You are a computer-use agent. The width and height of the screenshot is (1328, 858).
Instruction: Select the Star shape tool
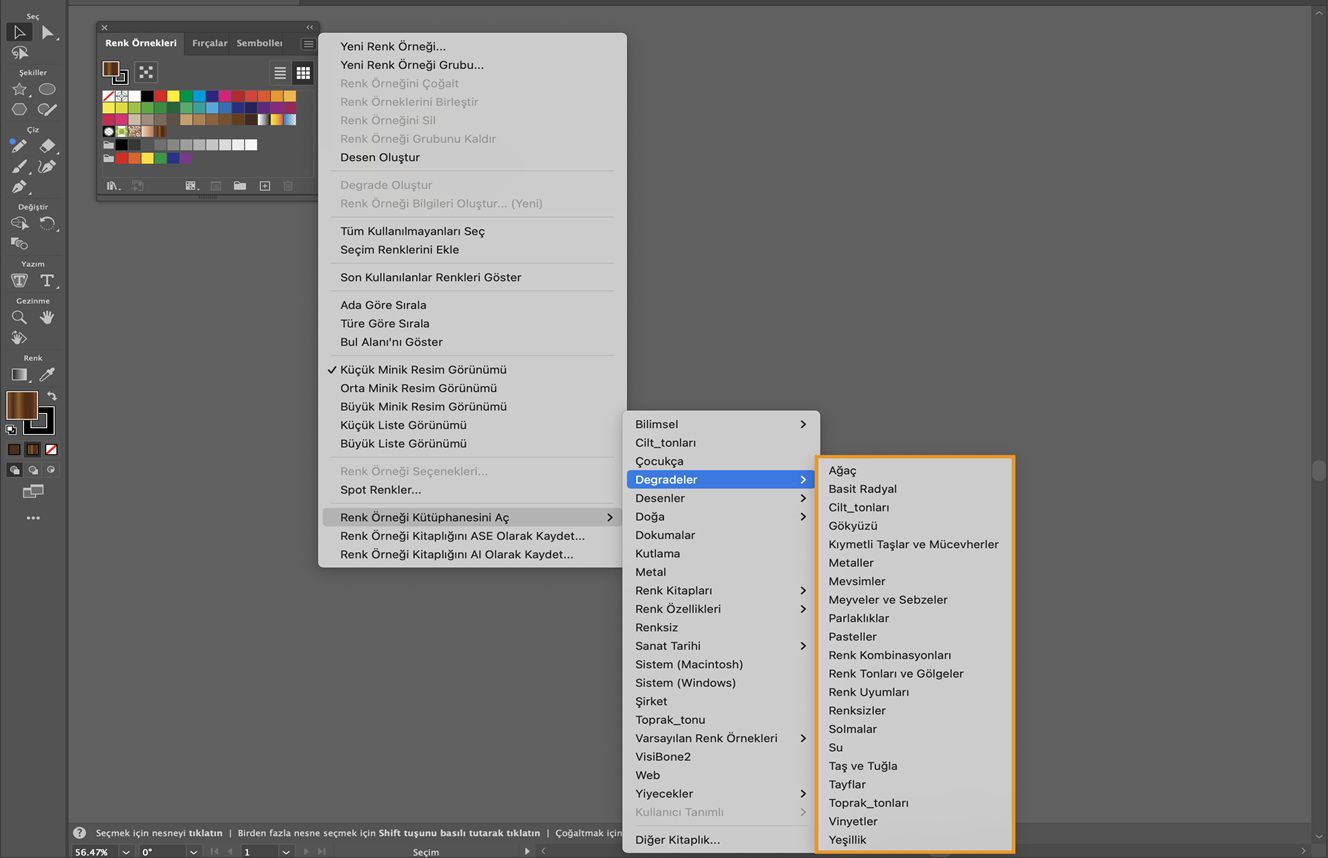click(x=19, y=90)
